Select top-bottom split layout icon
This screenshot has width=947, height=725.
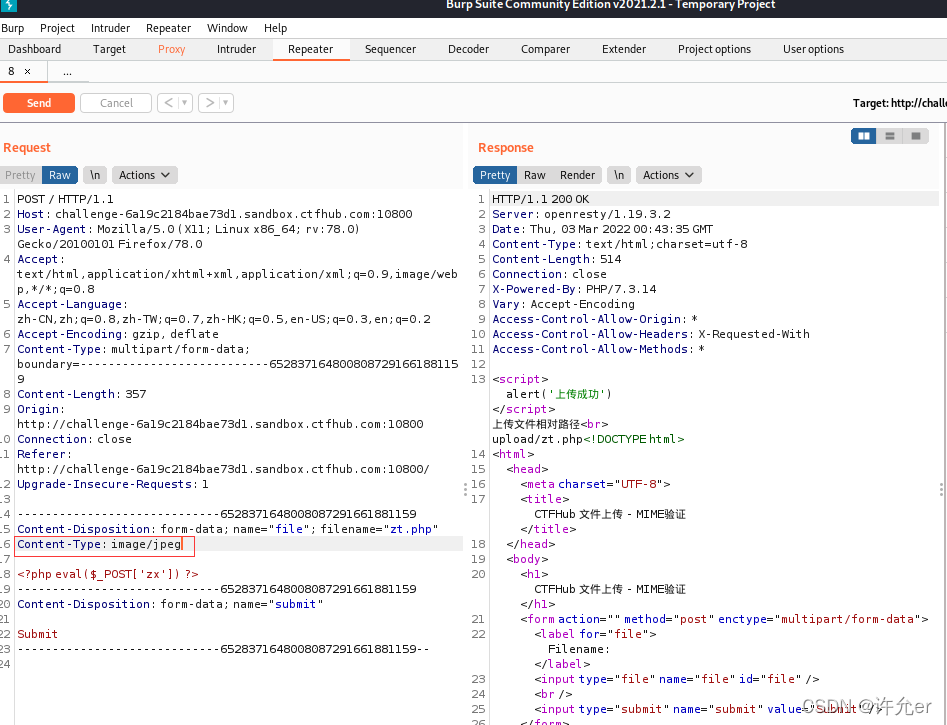point(890,136)
